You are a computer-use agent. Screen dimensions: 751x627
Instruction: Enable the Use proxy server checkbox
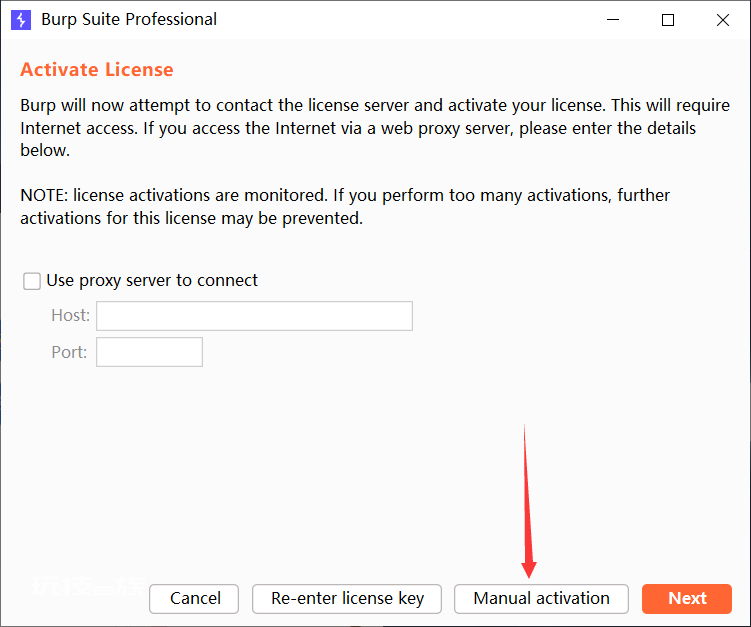point(32,281)
